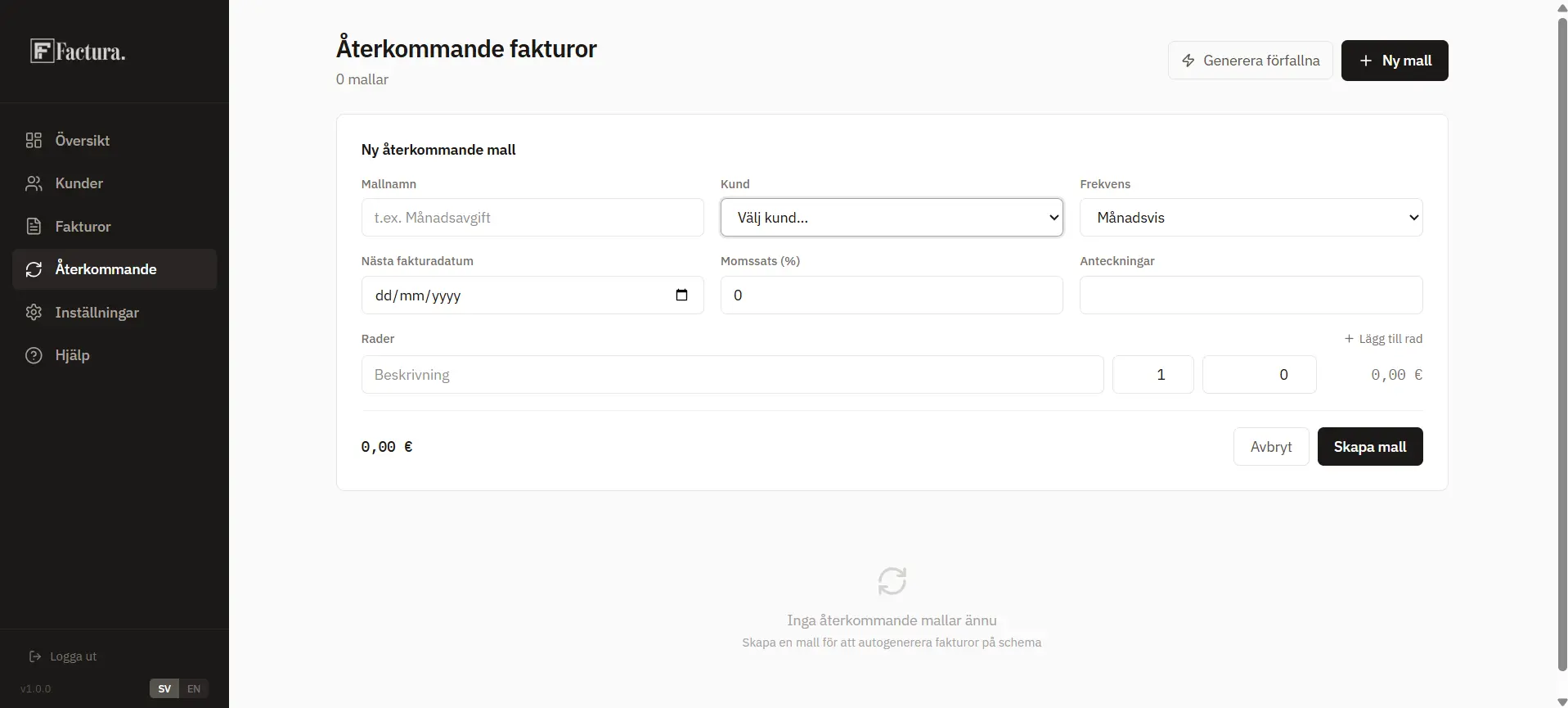Expand the Frekvens Månadsvis dropdown
Viewport: 1568px width, 708px height.
(1250, 218)
